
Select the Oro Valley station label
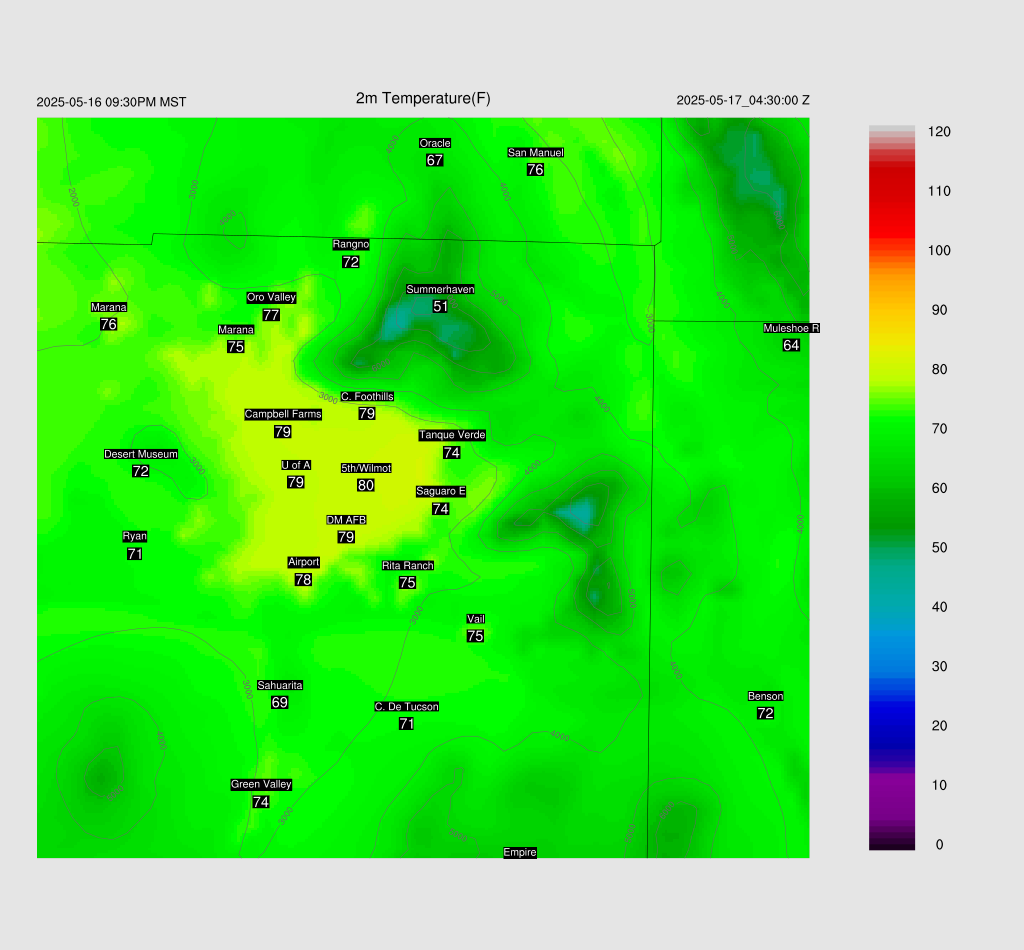coord(271,297)
